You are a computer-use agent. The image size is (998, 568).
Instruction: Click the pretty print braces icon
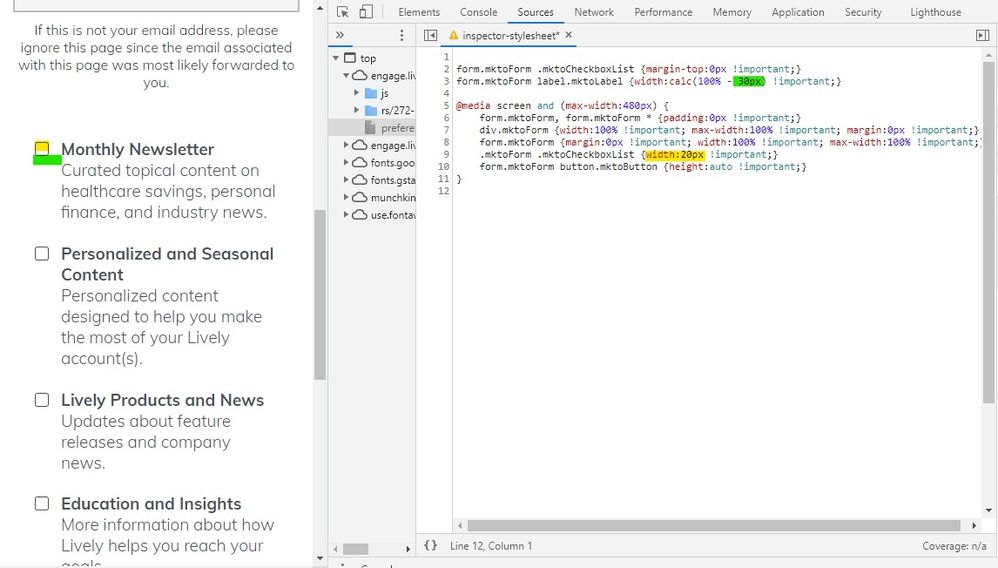(430, 546)
